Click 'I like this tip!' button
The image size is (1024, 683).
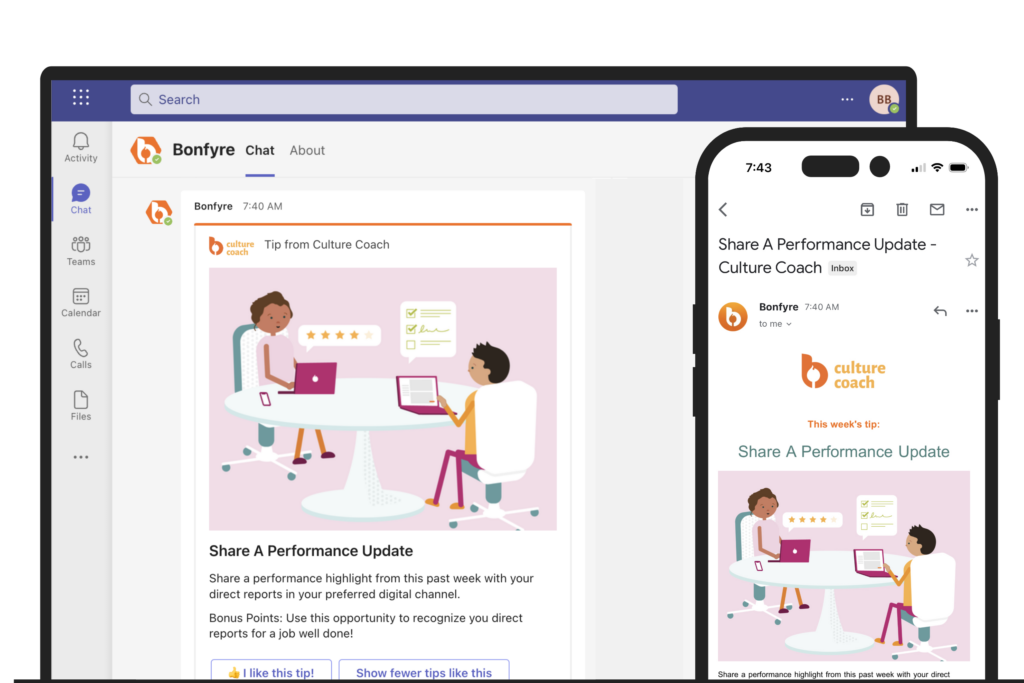pyautogui.click(x=271, y=672)
